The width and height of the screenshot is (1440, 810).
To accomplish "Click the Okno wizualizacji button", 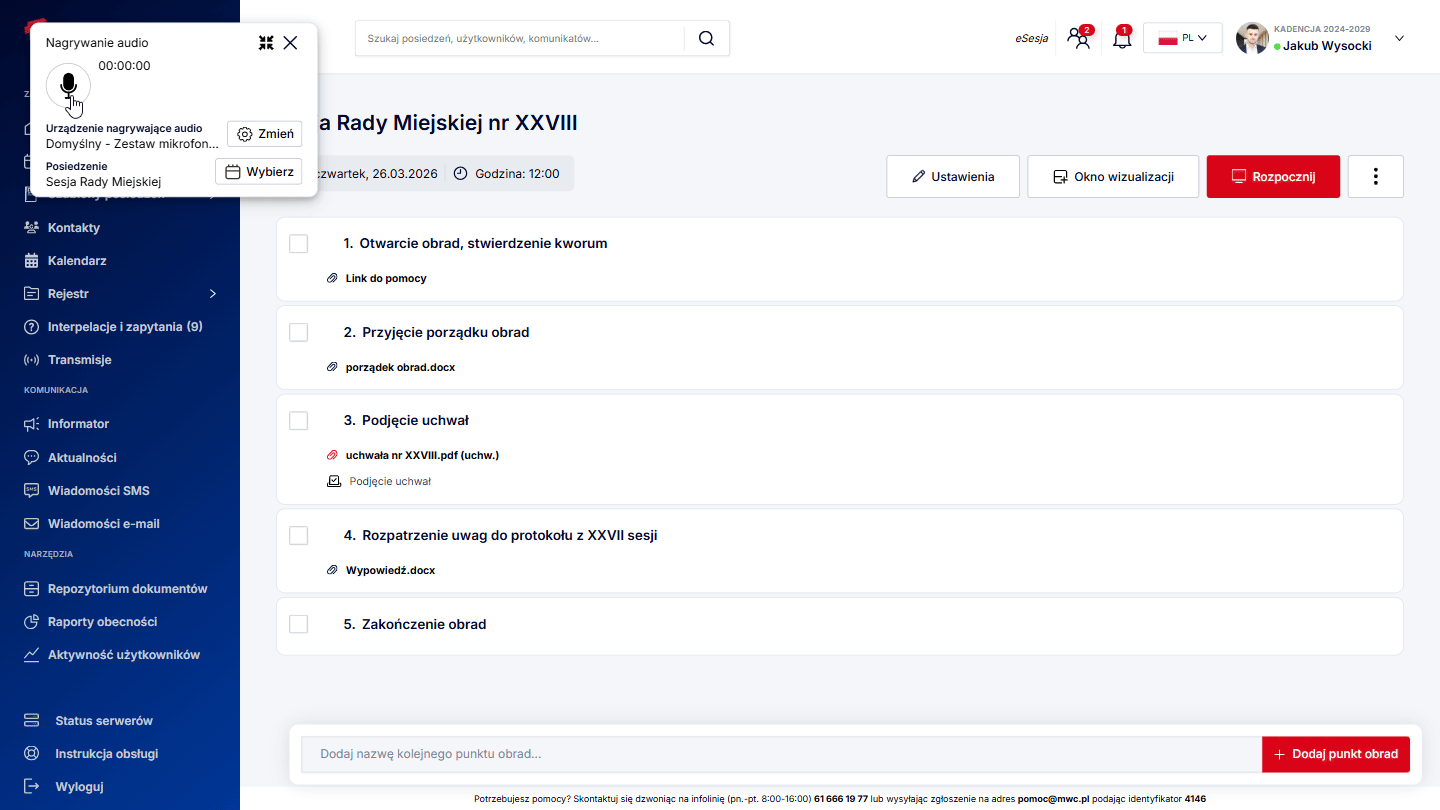I will [x=1112, y=176].
